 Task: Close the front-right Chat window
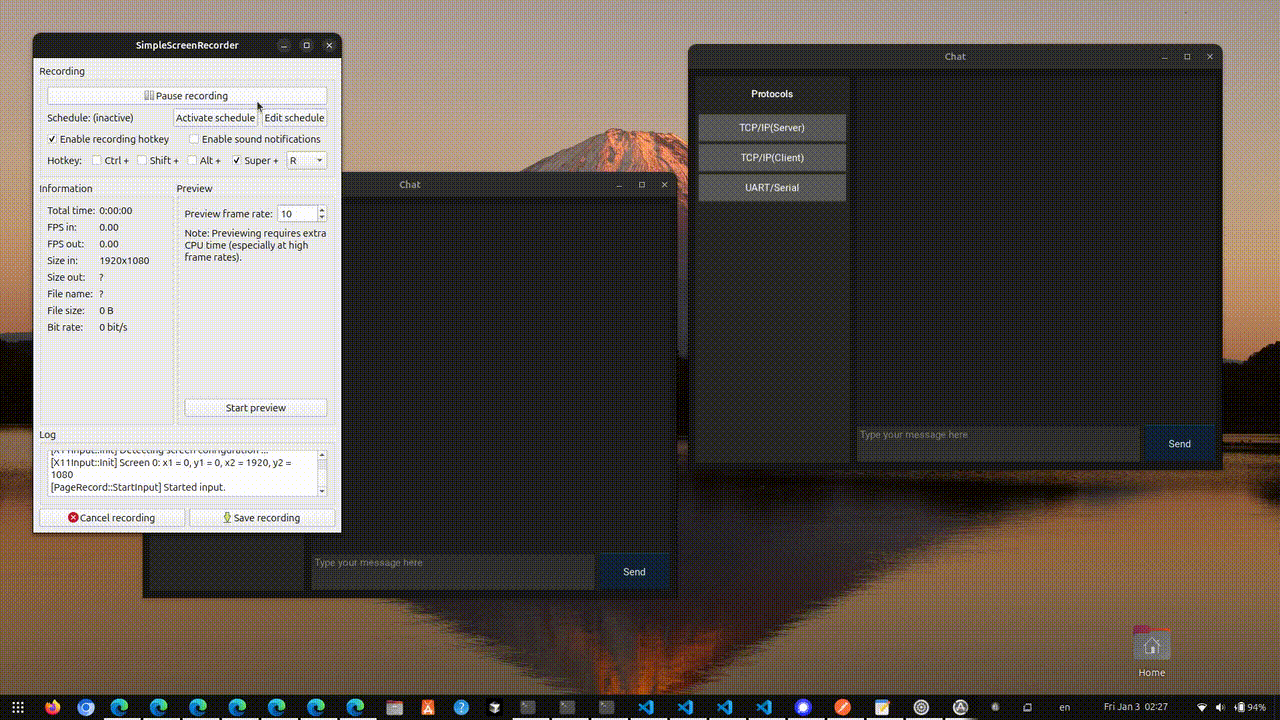point(1210,57)
